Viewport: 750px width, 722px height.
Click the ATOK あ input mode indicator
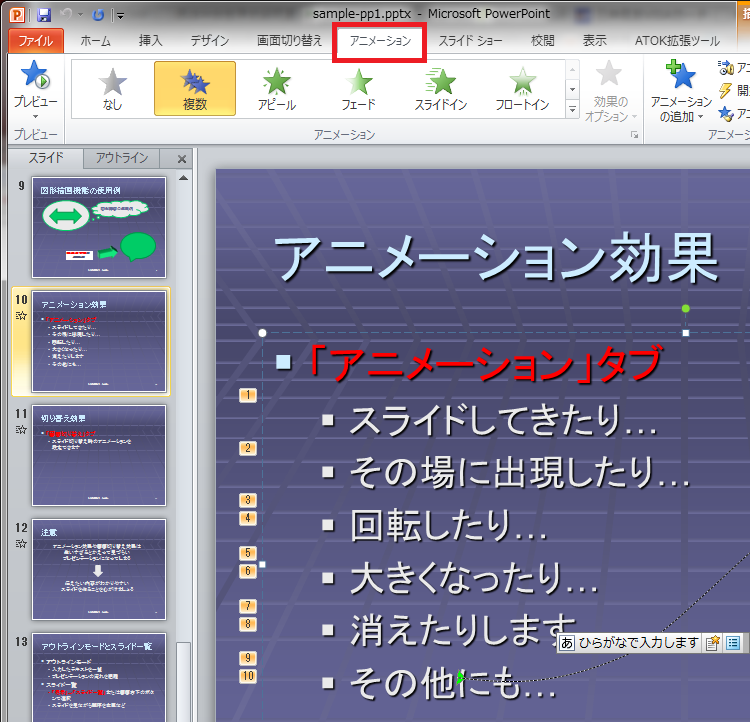coord(567,643)
